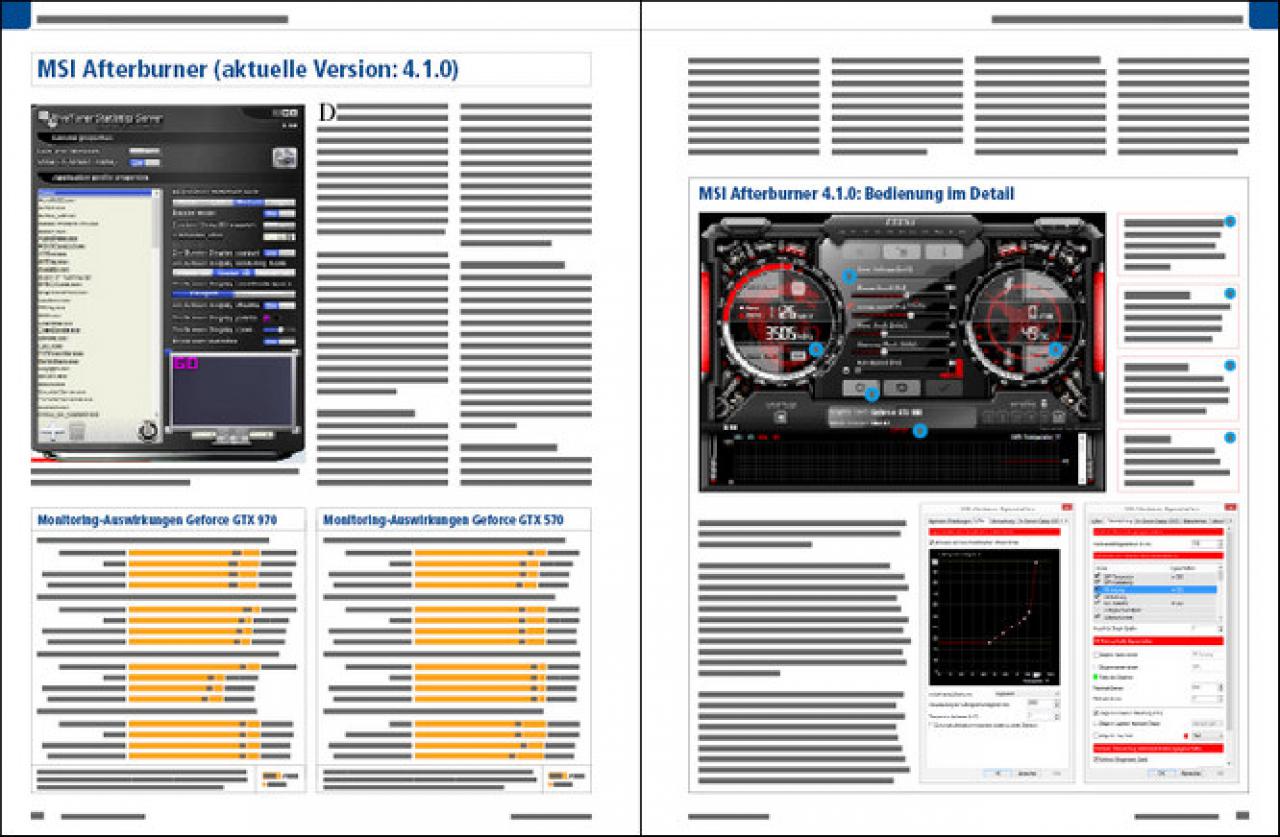Click OK in the monitoring properties dialog
Image resolution: width=1280 pixels, height=837 pixels.
pyautogui.click(x=1160, y=773)
